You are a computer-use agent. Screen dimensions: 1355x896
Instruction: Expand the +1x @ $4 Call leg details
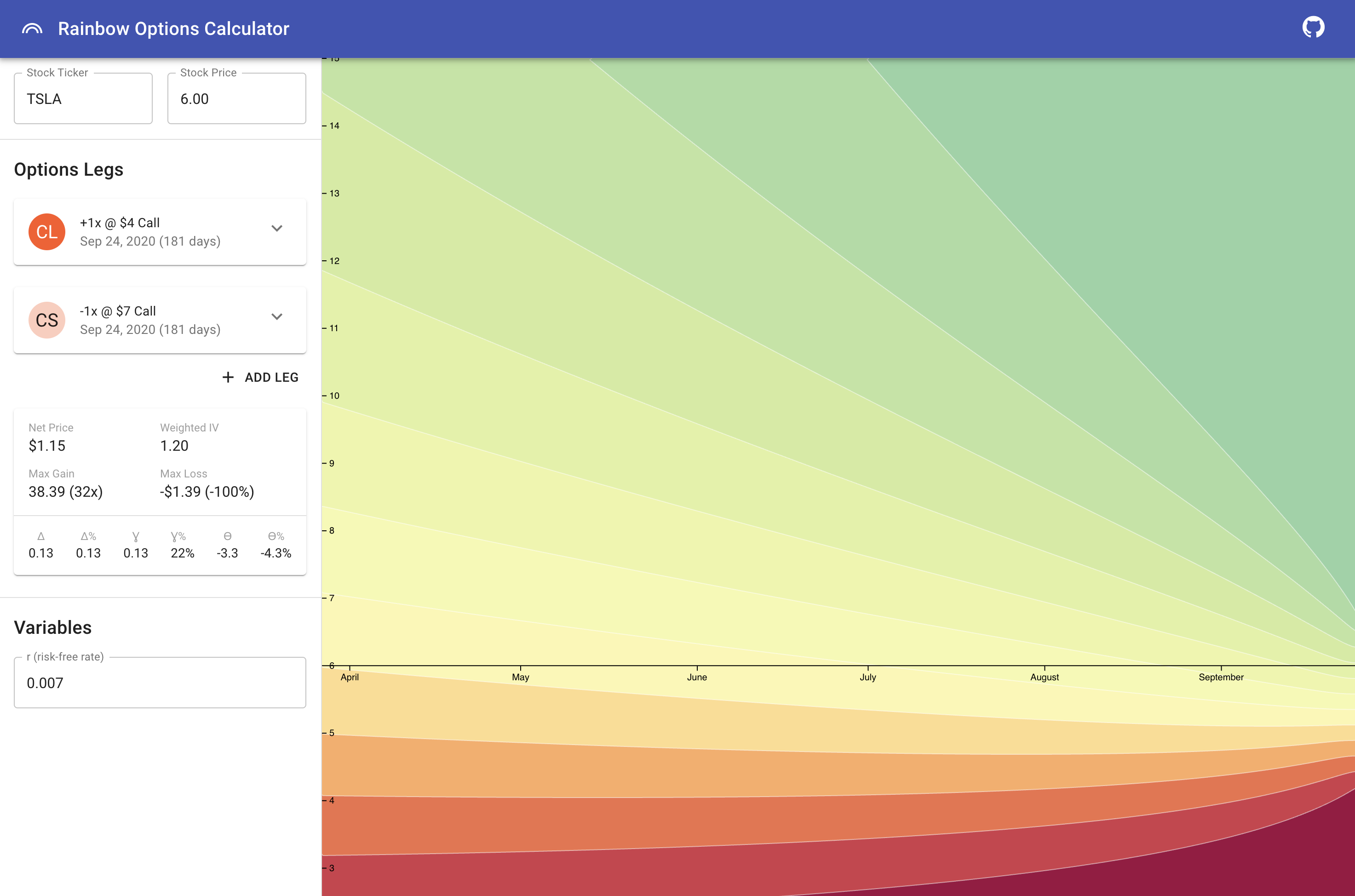pyautogui.click(x=278, y=229)
